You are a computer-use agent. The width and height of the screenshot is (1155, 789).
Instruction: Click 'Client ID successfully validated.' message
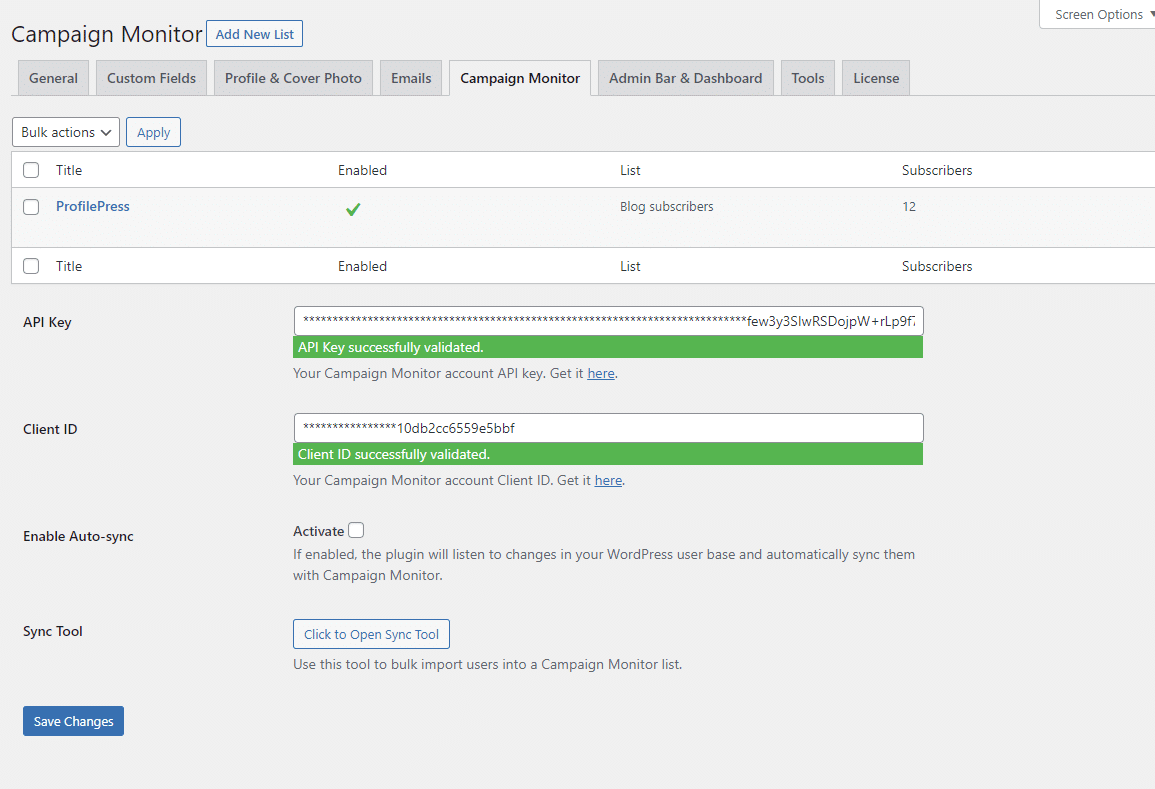(608, 454)
